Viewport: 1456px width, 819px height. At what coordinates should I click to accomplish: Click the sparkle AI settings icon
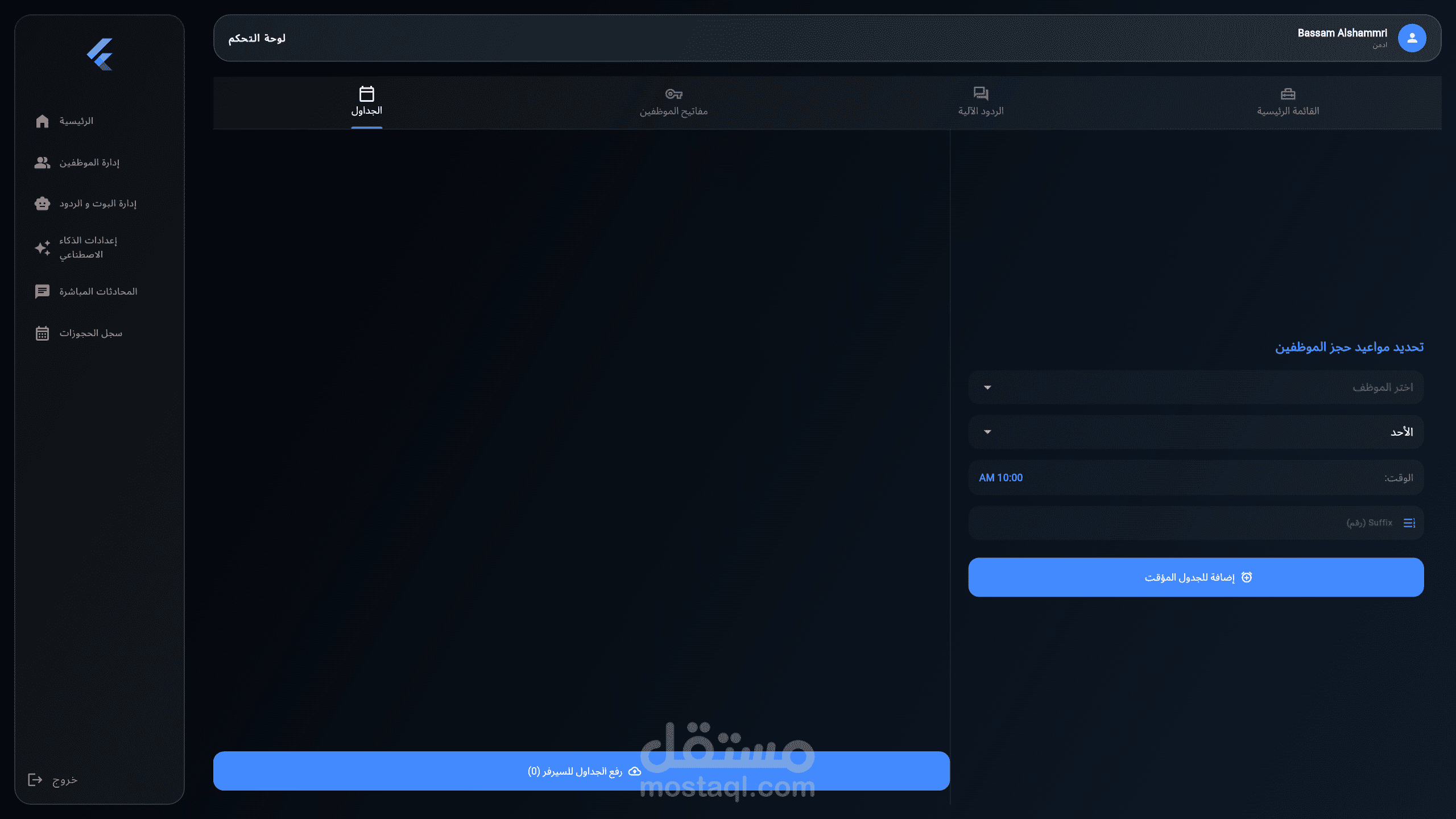tap(42, 247)
